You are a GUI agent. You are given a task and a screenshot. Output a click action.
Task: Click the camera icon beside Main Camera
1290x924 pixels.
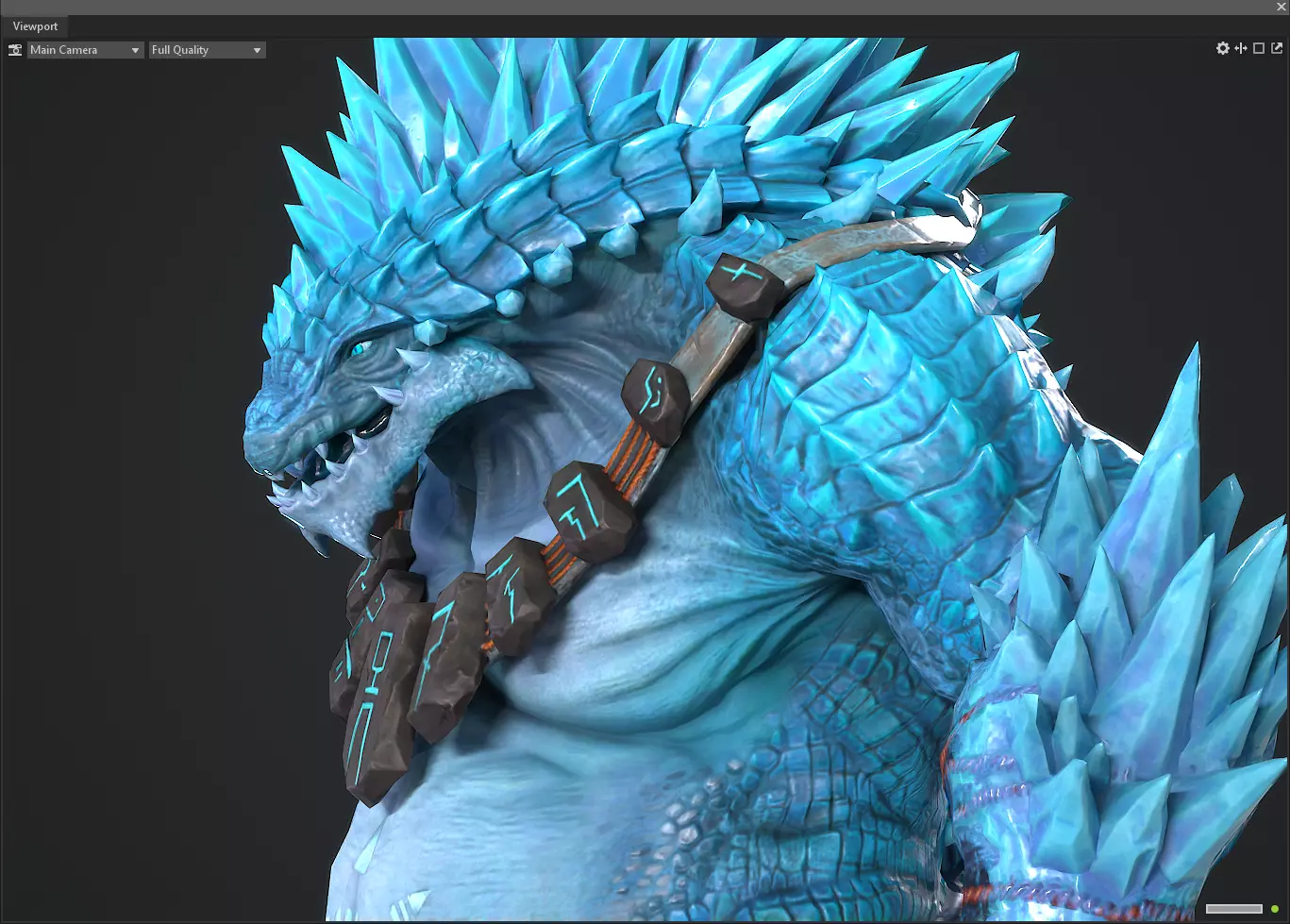15,50
